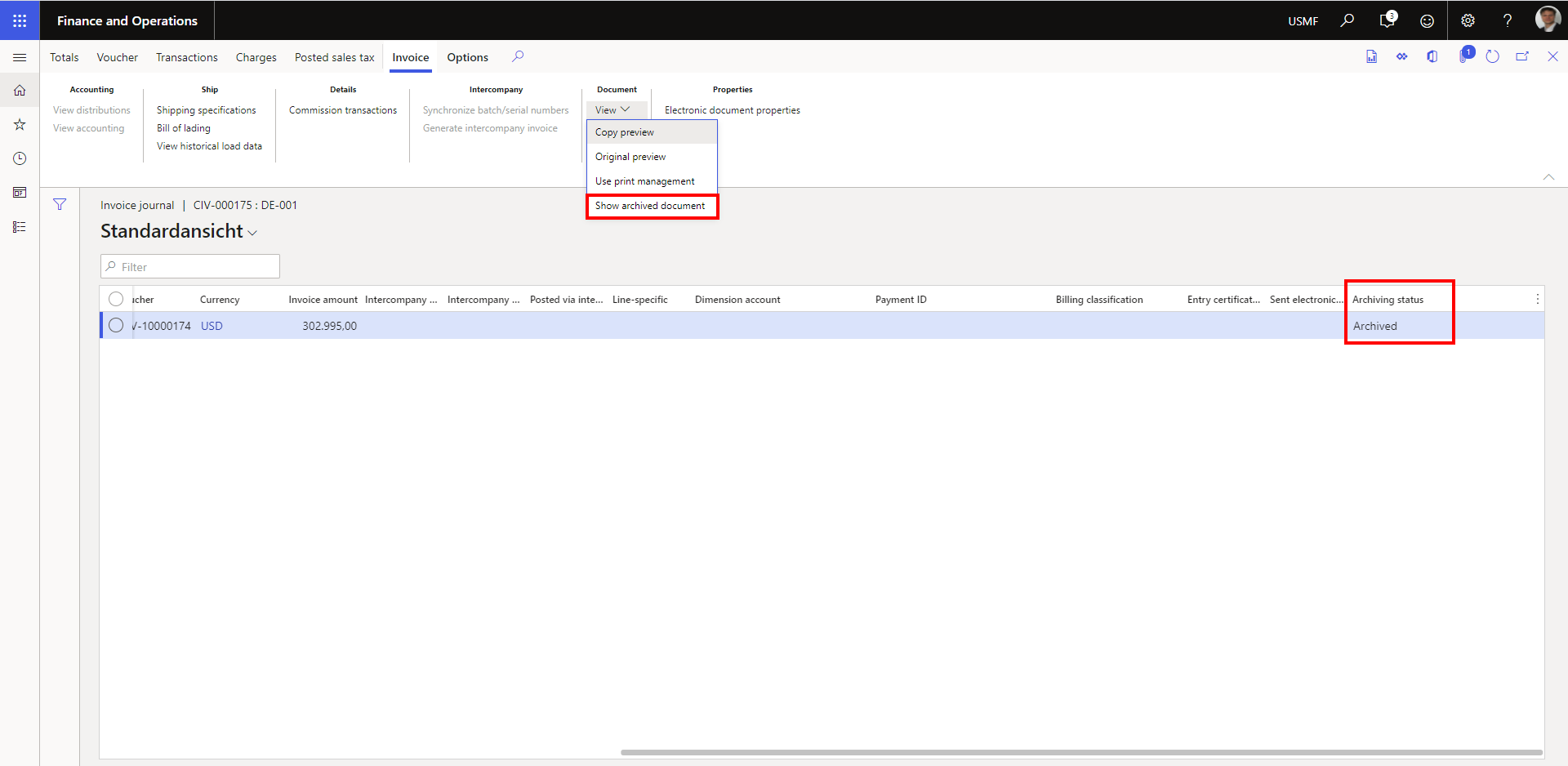Open the Modules list icon
The image size is (1568, 766).
[x=20, y=227]
